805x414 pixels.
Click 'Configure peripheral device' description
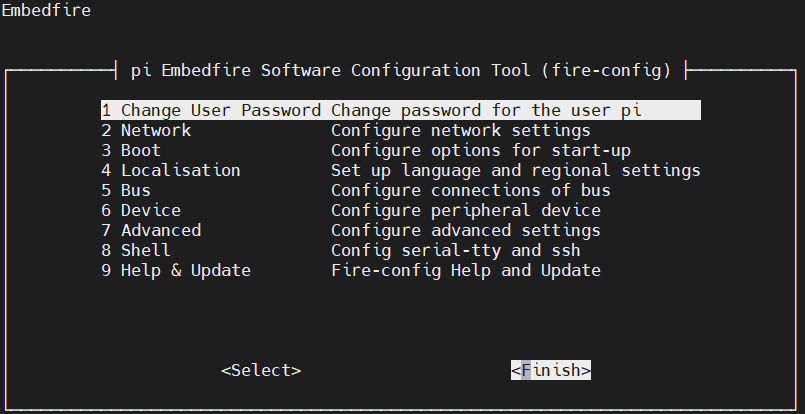(x=466, y=211)
